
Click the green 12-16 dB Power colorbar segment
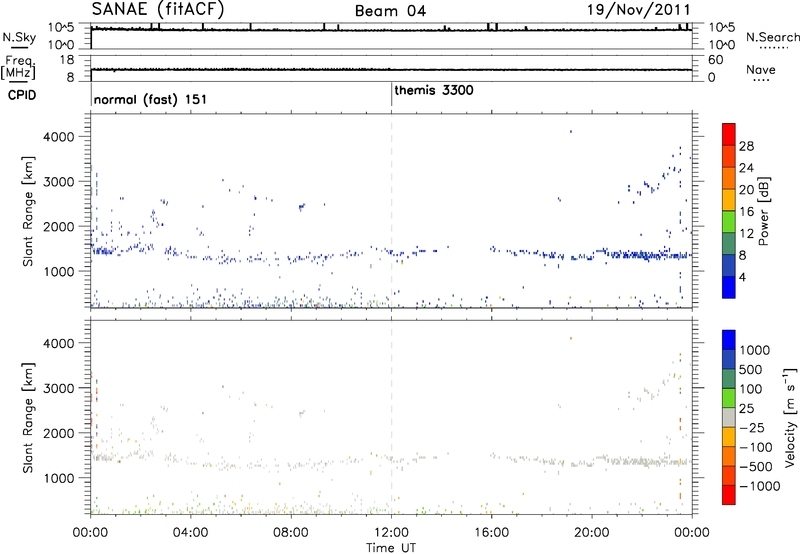(729, 221)
